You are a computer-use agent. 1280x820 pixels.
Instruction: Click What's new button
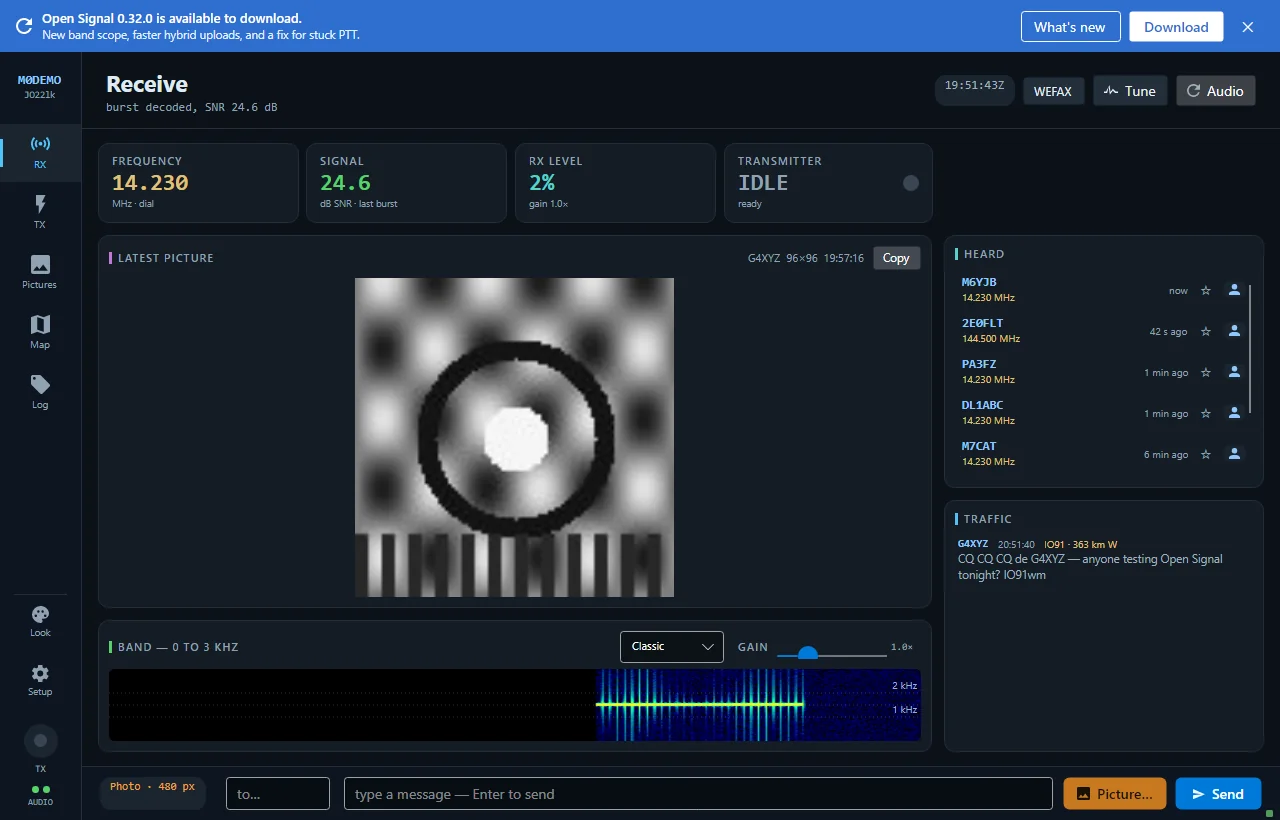tap(1070, 27)
